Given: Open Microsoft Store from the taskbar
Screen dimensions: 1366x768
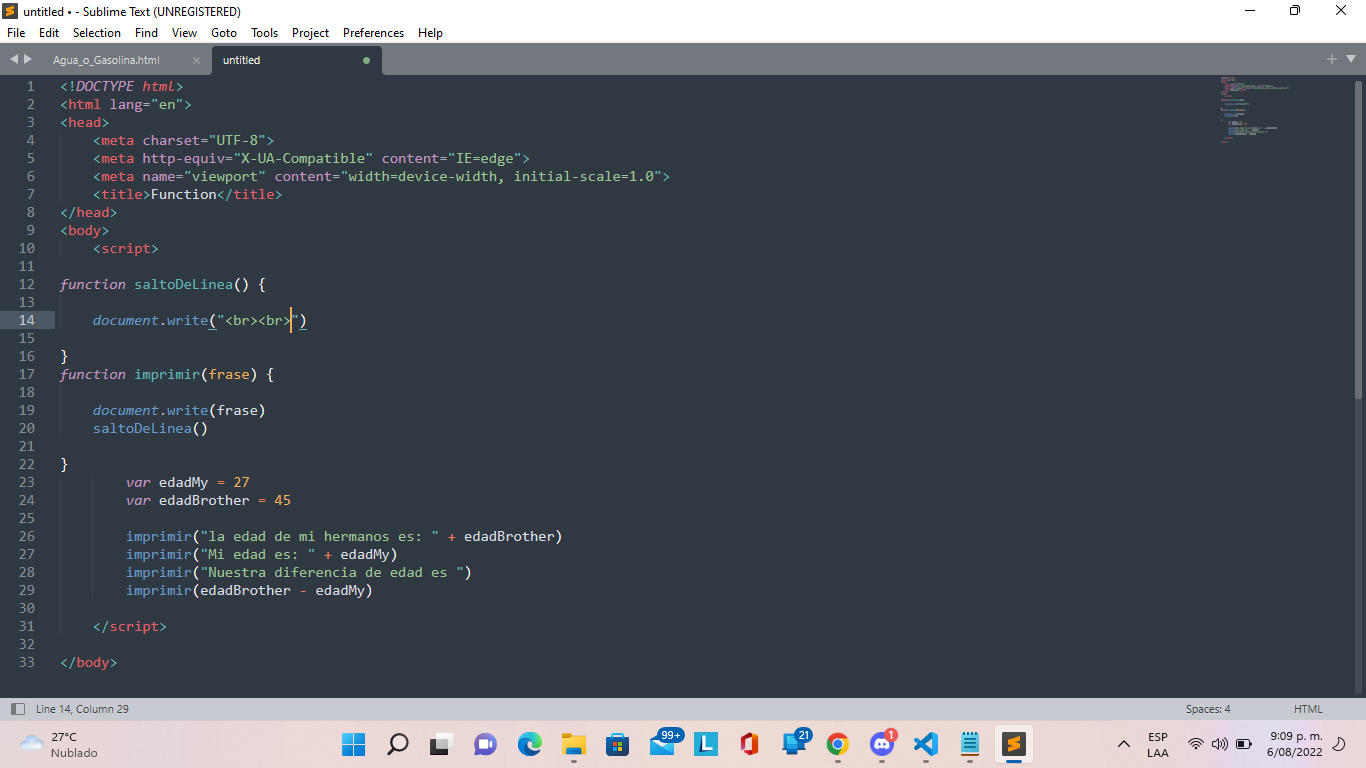Looking at the screenshot, I should [x=618, y=744].
